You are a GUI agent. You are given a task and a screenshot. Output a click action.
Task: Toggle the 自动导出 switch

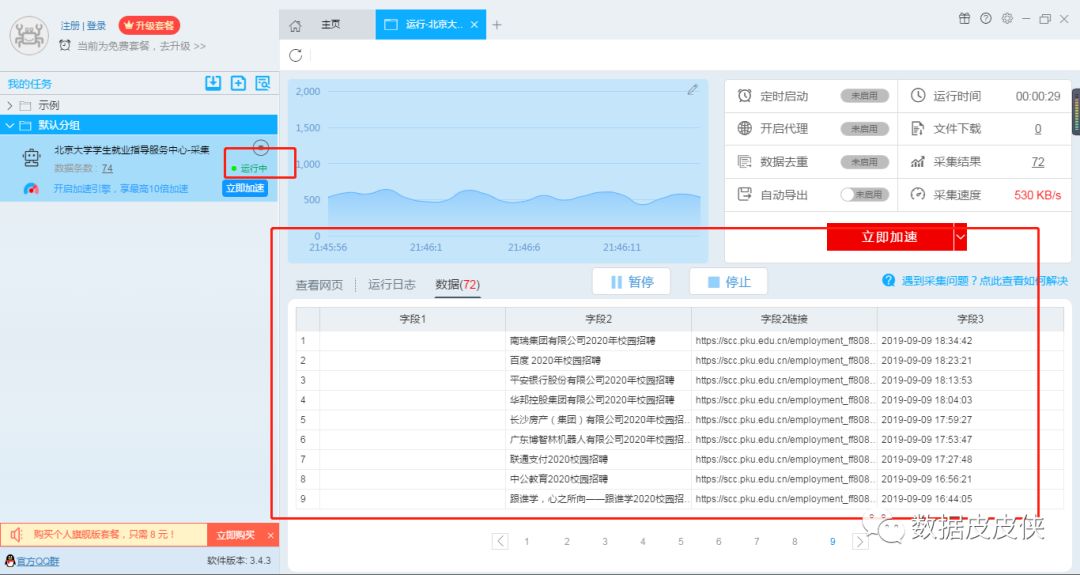(x=864, y=195)
